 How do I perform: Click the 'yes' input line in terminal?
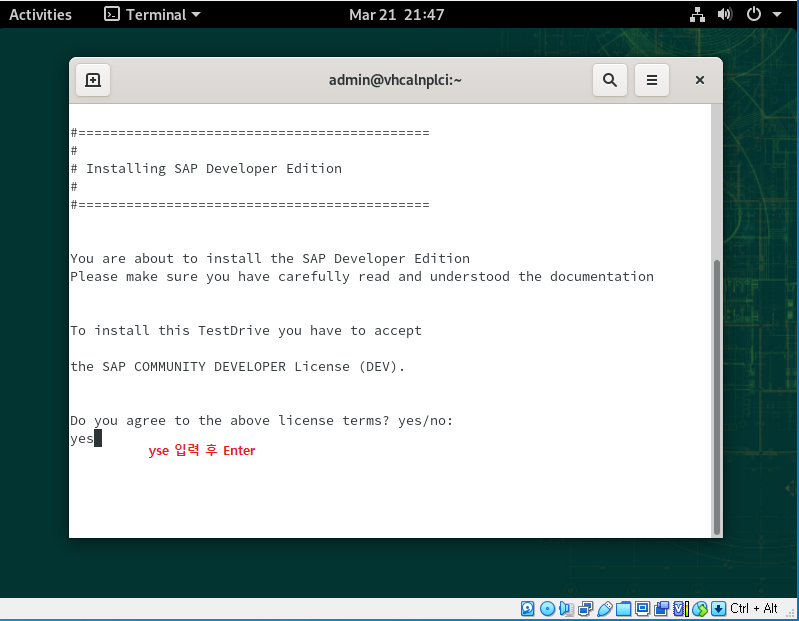tap(86, 439)
